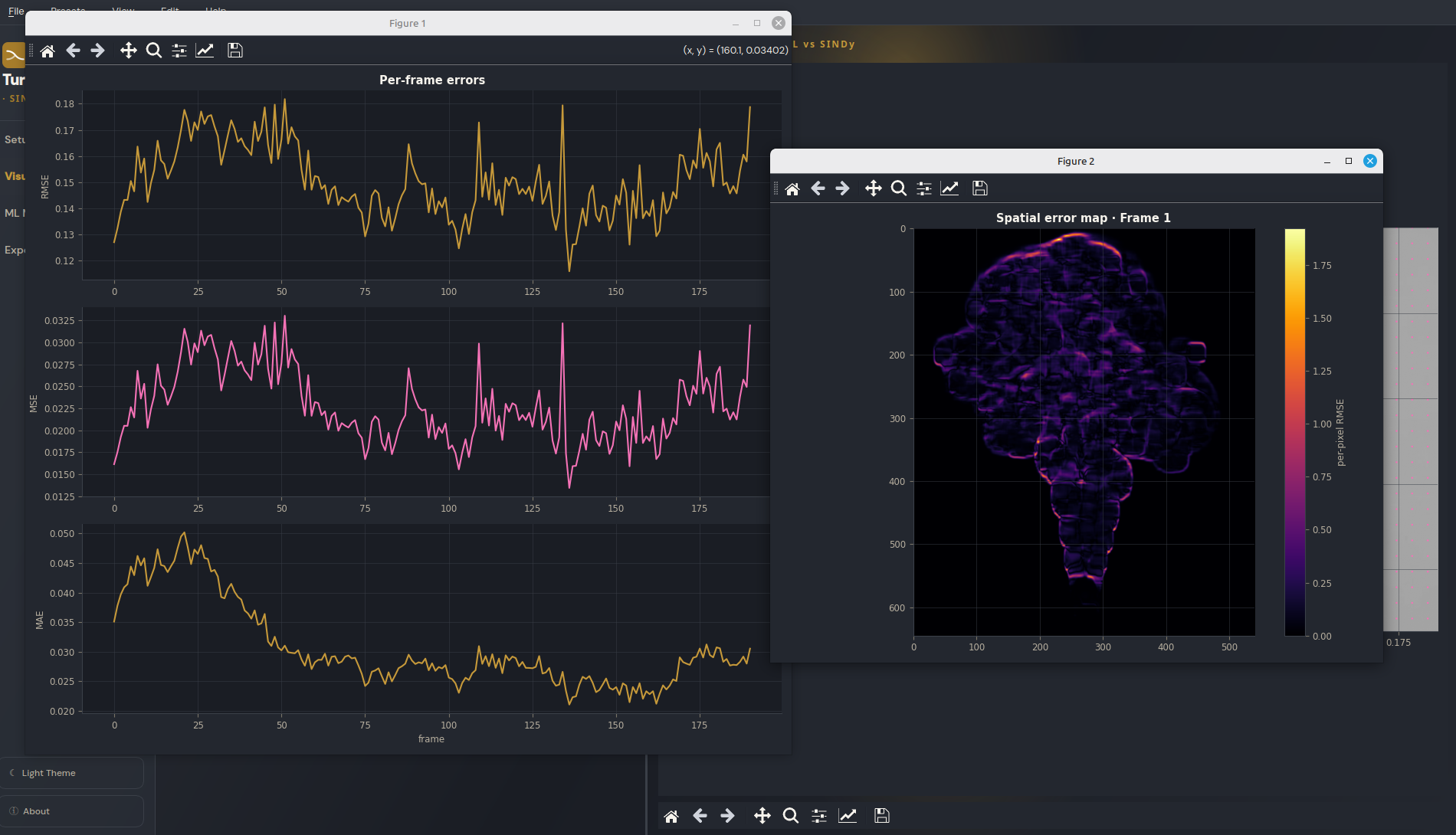Close the Figure 2 window

[1370, 161]
